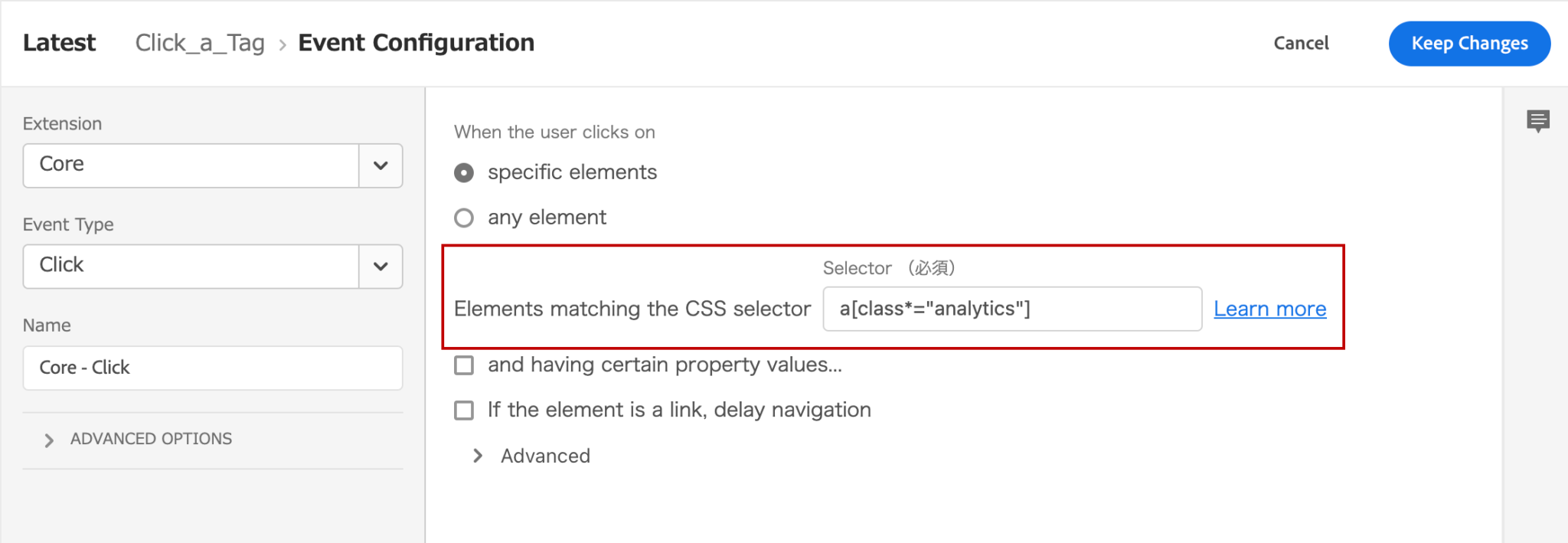Screen dimensions: 1568x543
Task: Click the Latest breadcrumb item
Action: click(x=60, y=43)
